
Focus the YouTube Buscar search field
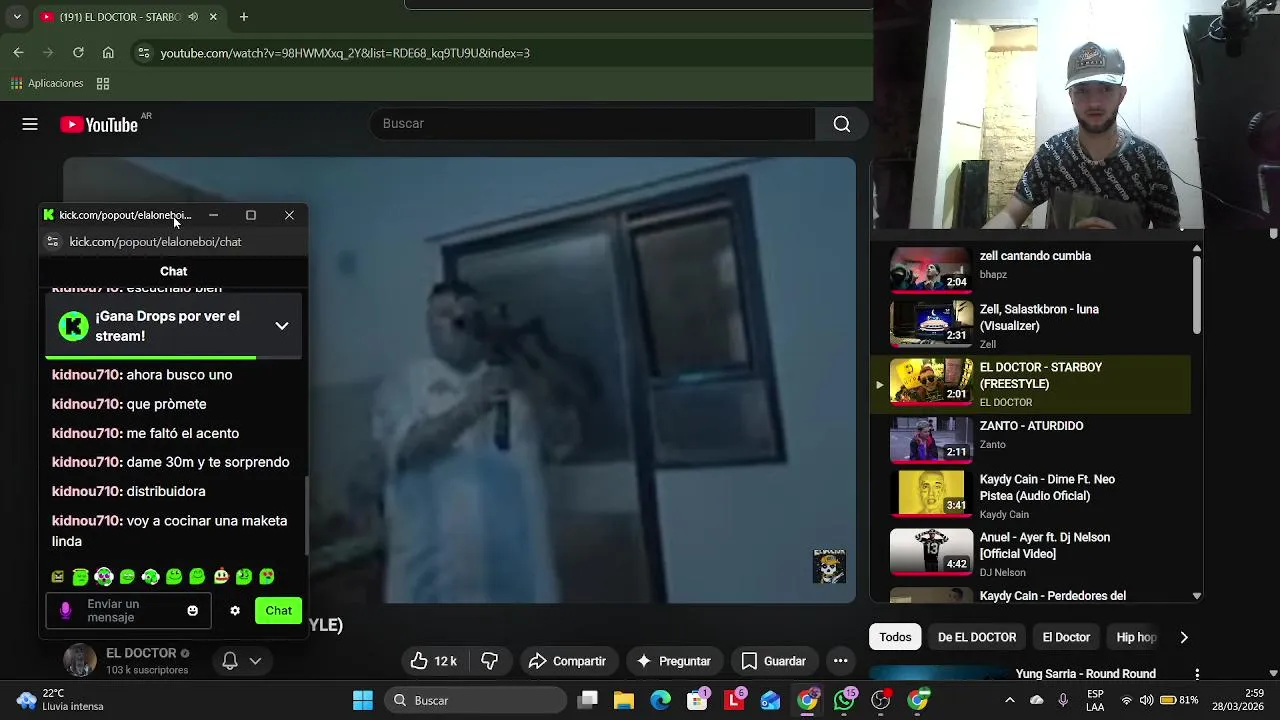593,124
